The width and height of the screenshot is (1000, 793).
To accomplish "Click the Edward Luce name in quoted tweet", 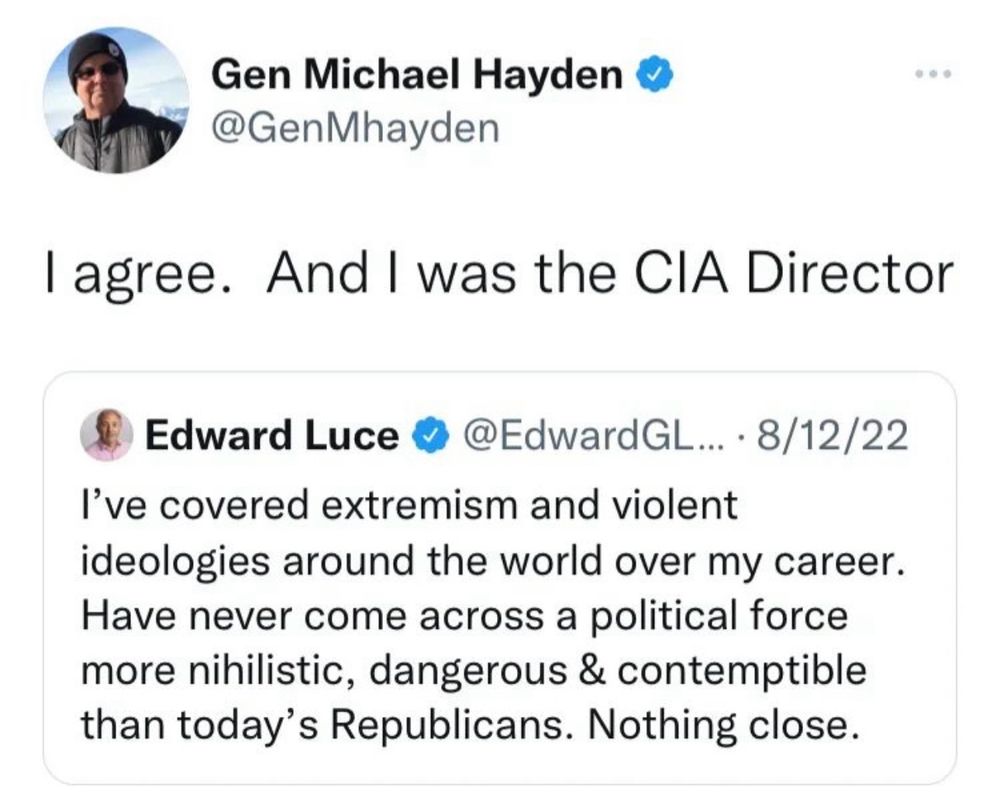I will click(270, 437).
